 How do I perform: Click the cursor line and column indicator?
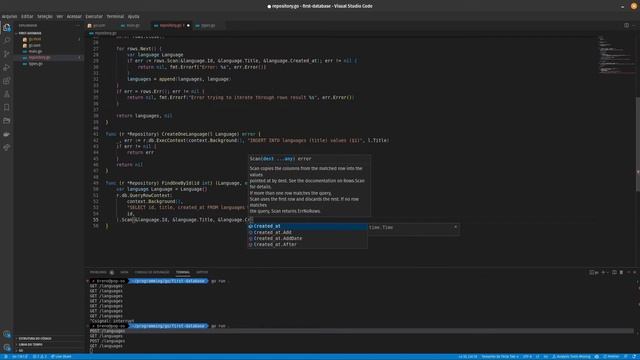(468, 357)
